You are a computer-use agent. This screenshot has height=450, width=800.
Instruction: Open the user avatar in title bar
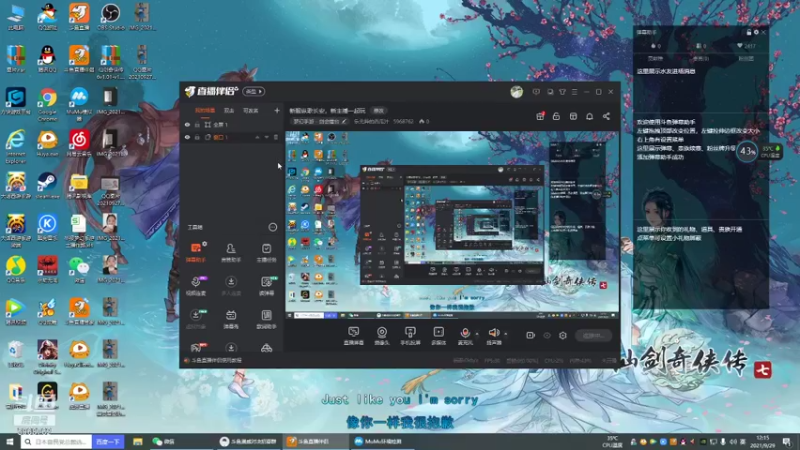click(x=516, y=92)
